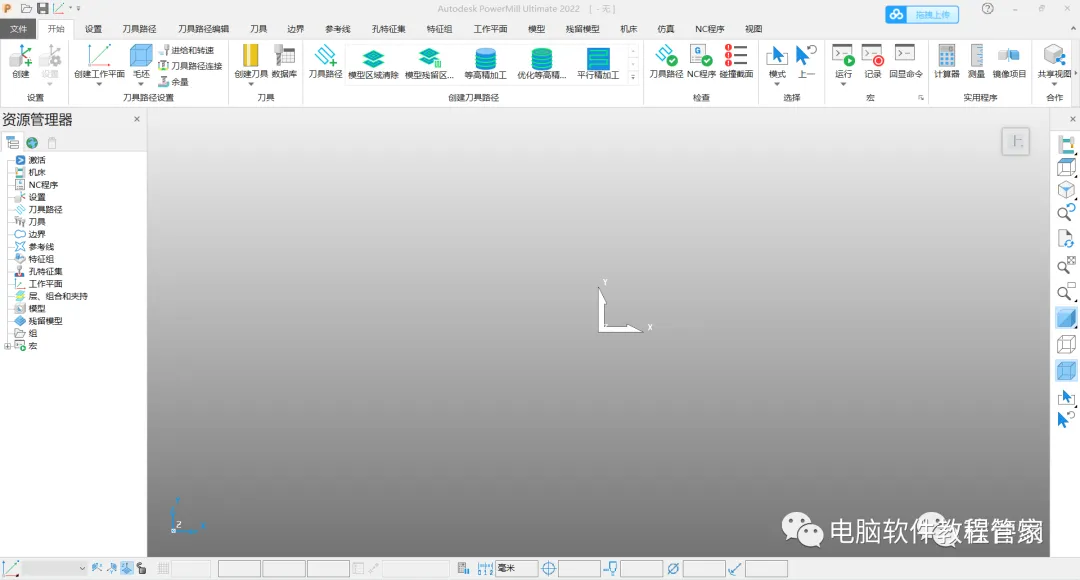The width and height of the screenshot is (1080, 580).
Task: Open the 文件 menu
Action: click(x=19, y=29)
